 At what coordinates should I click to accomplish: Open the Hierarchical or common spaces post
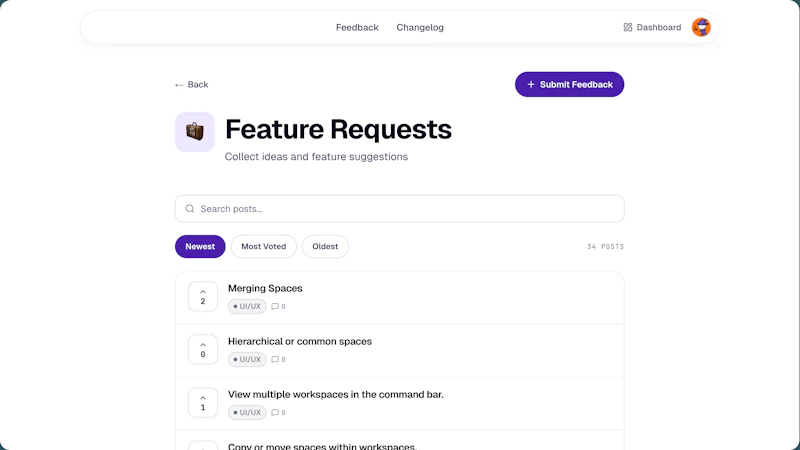pyautogui.click(x=300, y=341)
